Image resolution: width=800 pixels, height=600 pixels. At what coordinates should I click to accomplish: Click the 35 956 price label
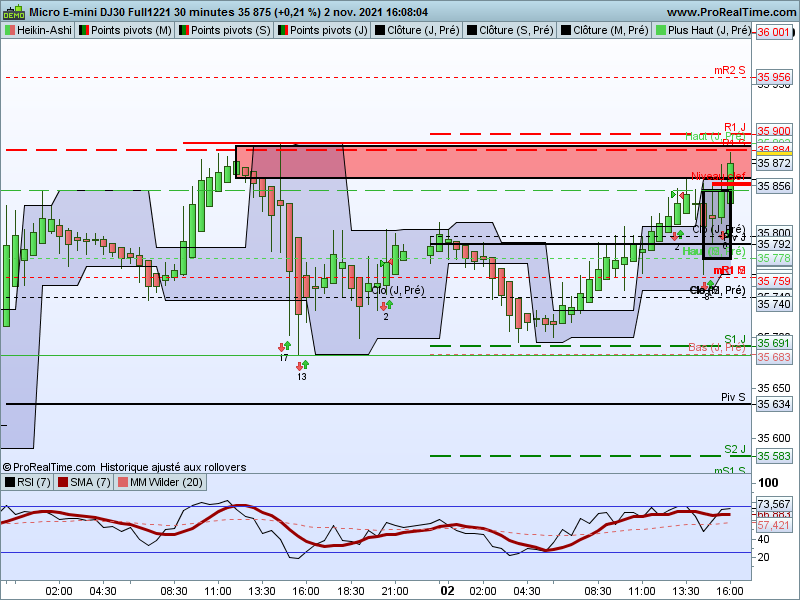point(773,77)
